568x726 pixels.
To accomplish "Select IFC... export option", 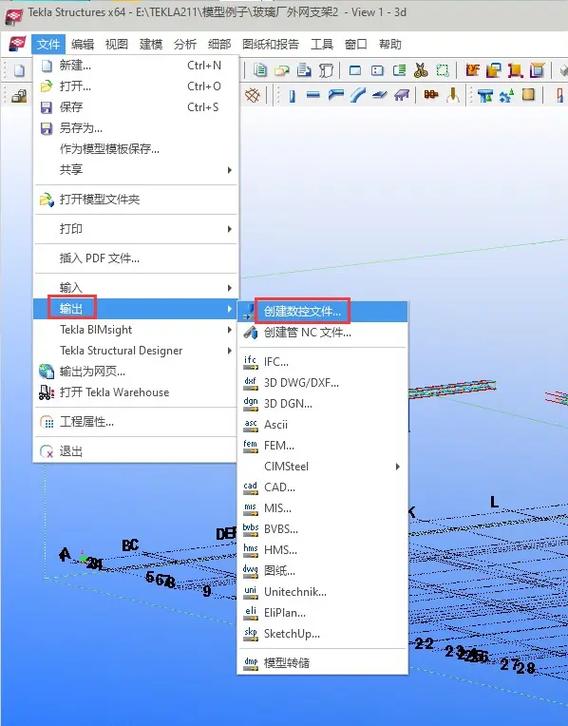I will [323, 362].
